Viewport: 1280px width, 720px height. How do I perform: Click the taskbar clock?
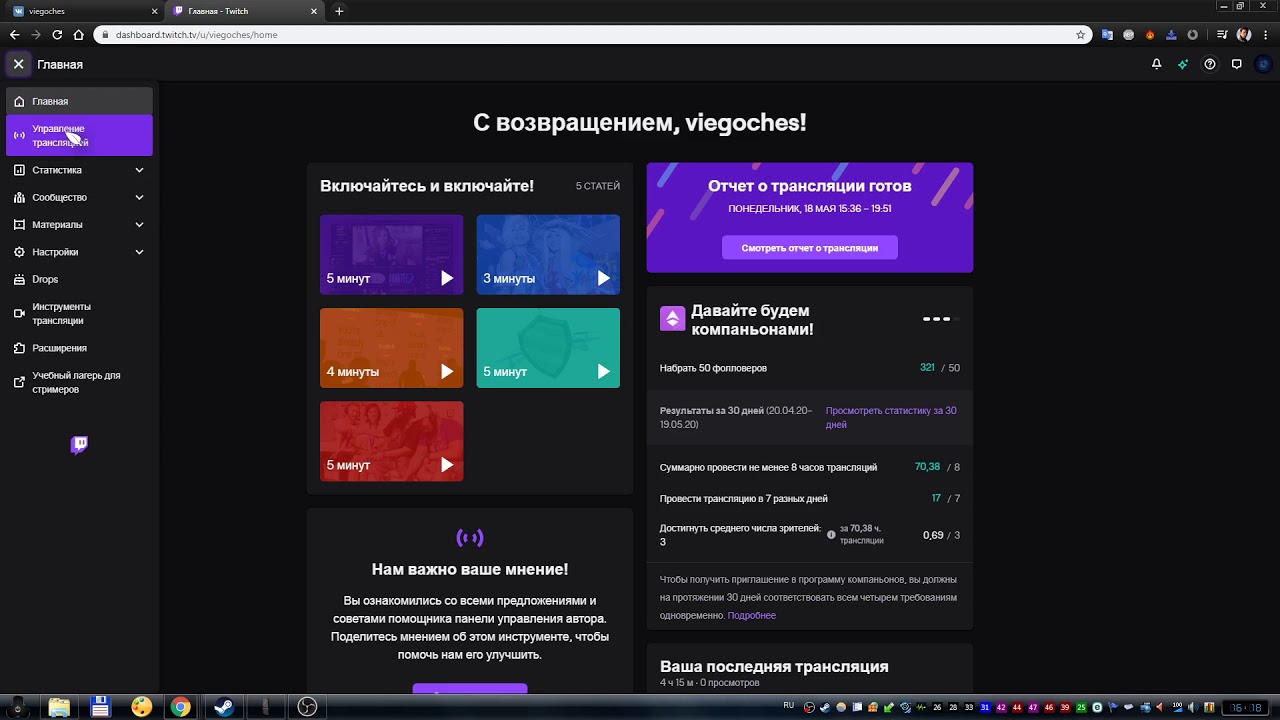coord(1246,708)
